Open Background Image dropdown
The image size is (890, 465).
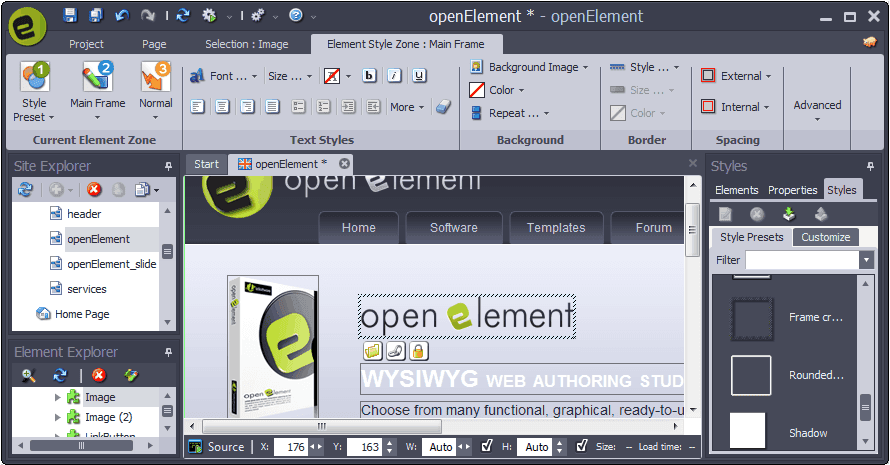tap(529, 67)
